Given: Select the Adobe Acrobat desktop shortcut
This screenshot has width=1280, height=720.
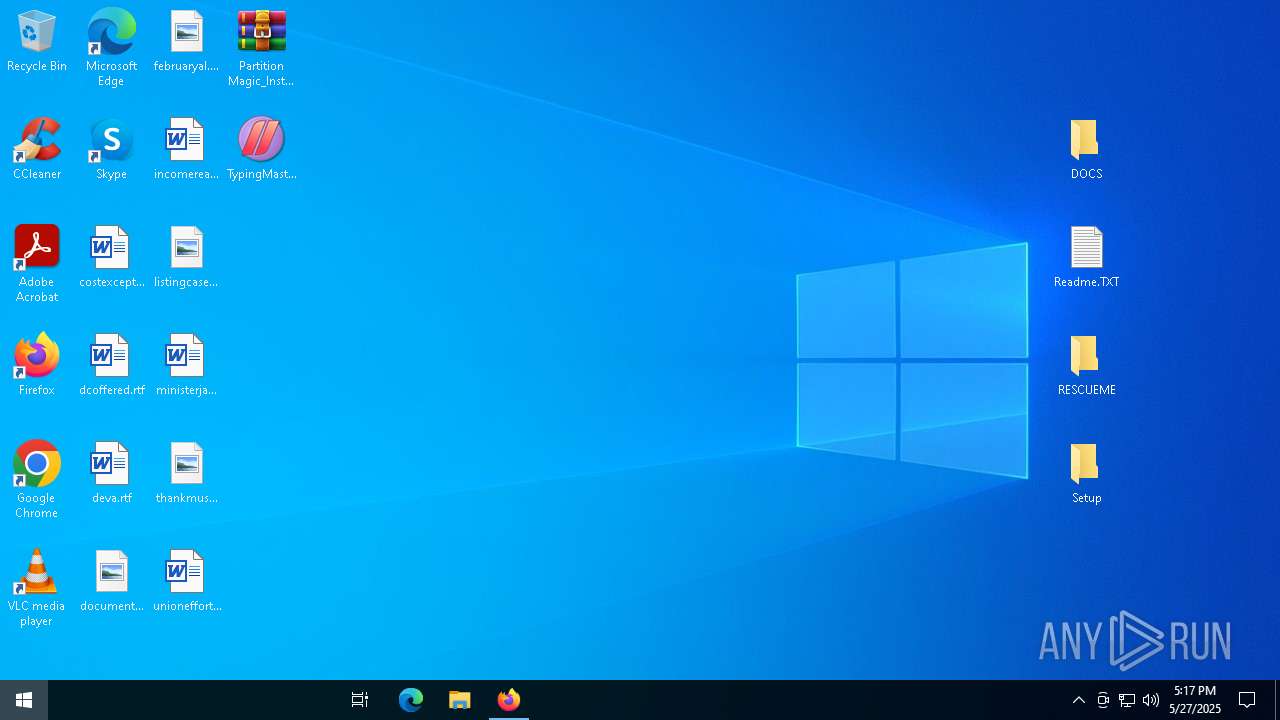Looking at the screenshot, I should click(37, 264).
